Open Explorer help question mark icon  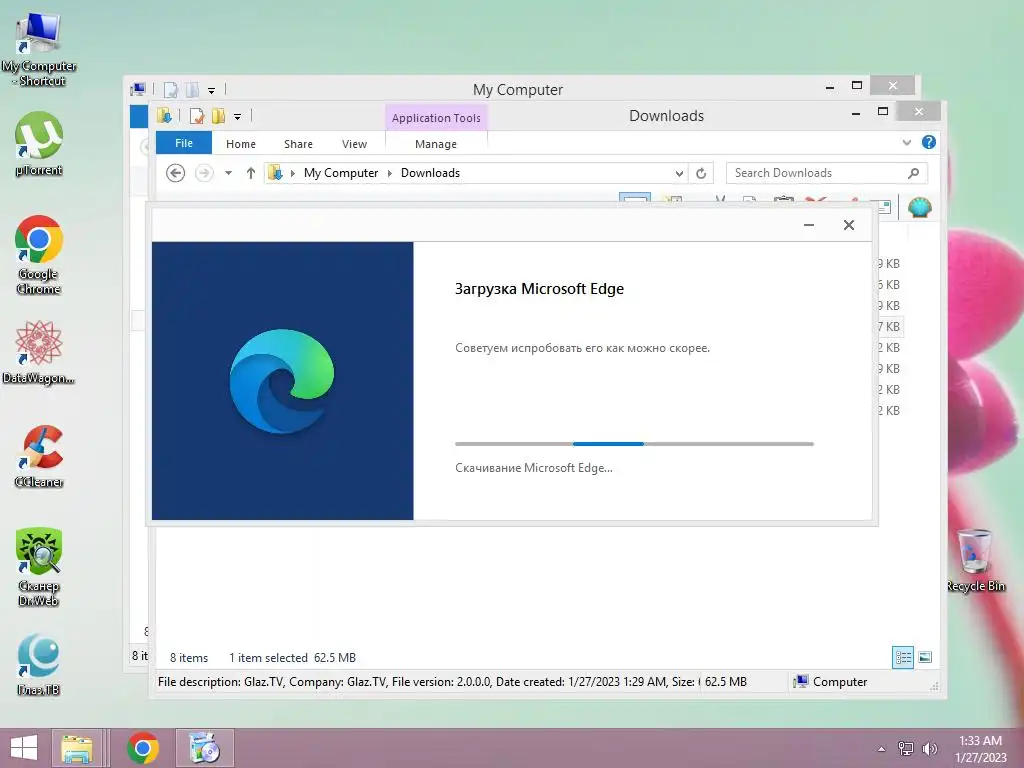point(929,142)
